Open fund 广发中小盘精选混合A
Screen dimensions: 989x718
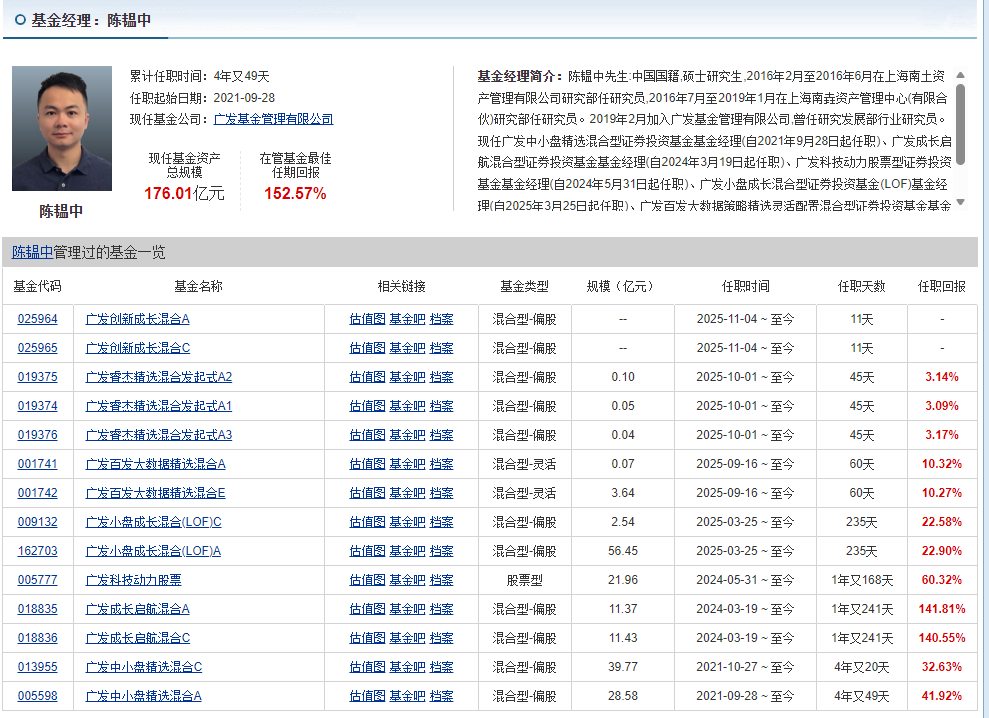point(144,696)
